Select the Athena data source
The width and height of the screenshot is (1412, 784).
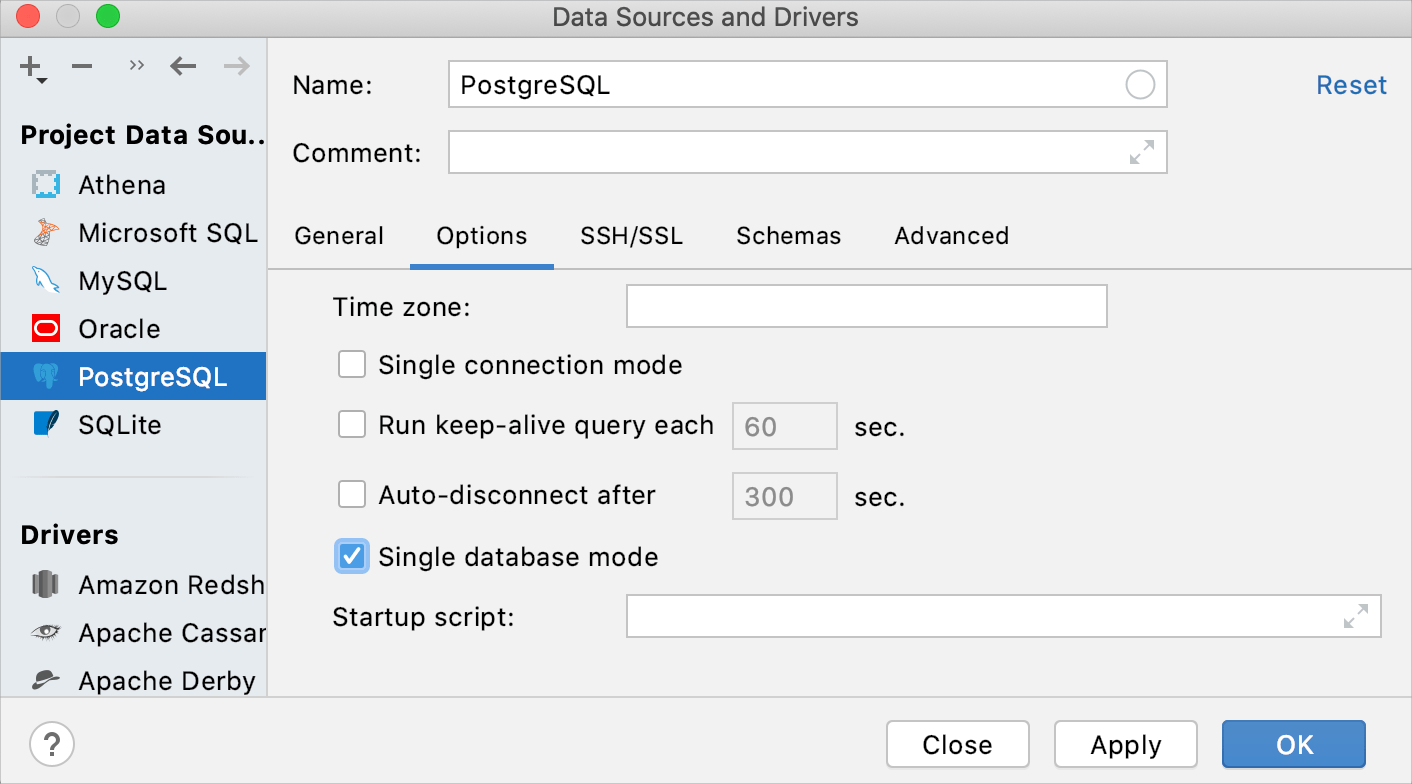[x=121, y=185]
